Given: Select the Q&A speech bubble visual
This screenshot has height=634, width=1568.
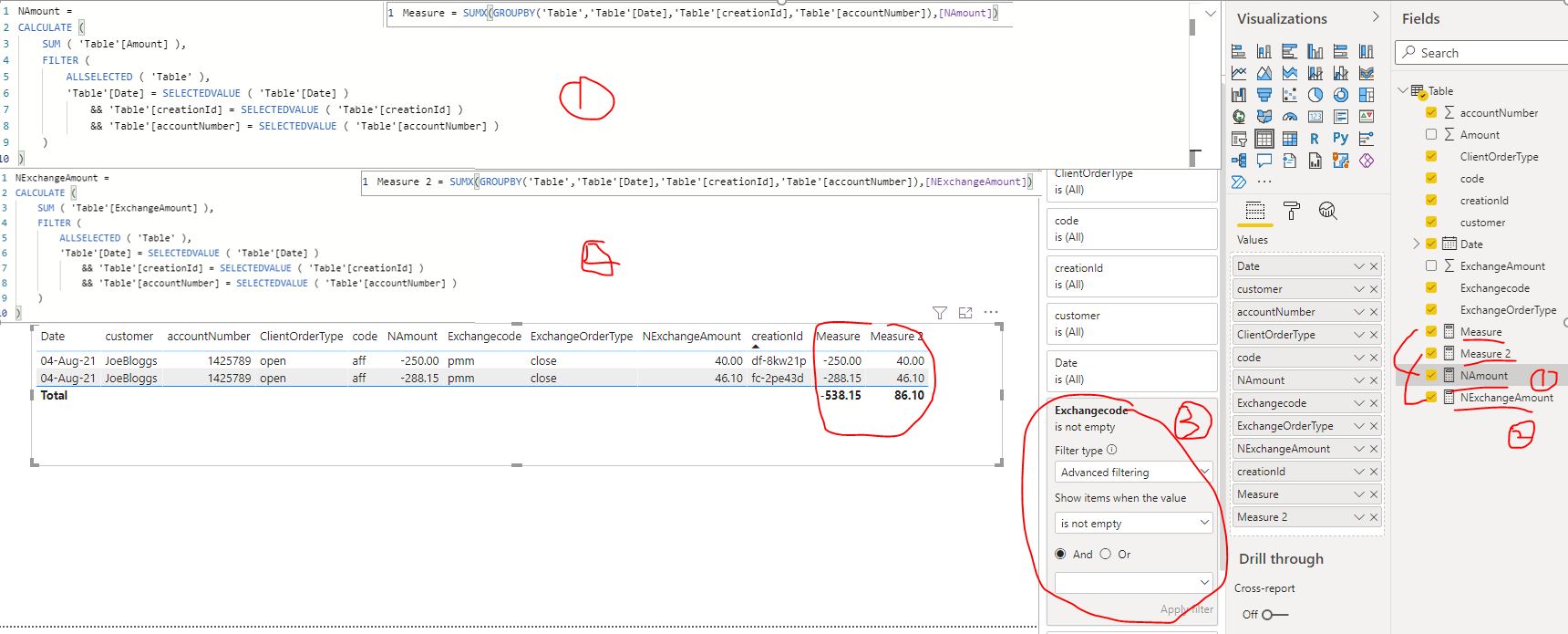Looking at the screenshot, I should click(1264, 161).
